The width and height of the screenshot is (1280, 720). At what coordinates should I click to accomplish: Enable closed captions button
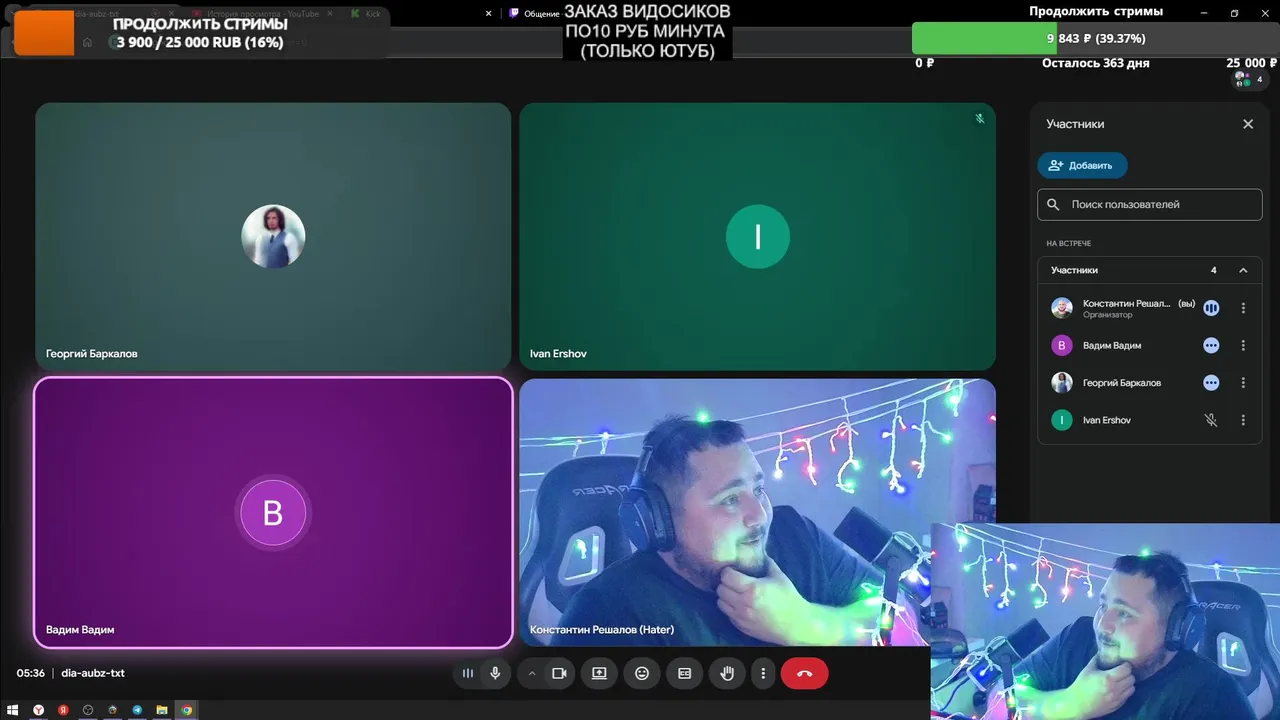pos(685,673)
